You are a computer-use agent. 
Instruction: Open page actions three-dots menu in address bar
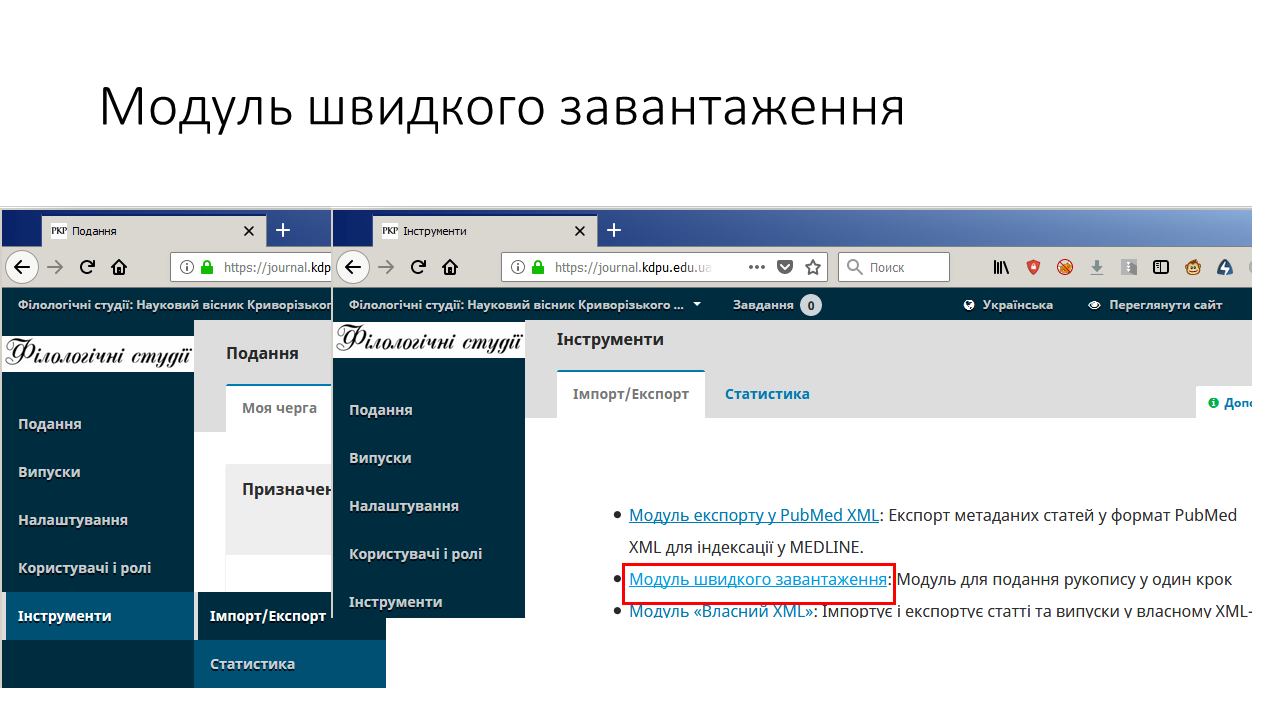pos(757,267)
